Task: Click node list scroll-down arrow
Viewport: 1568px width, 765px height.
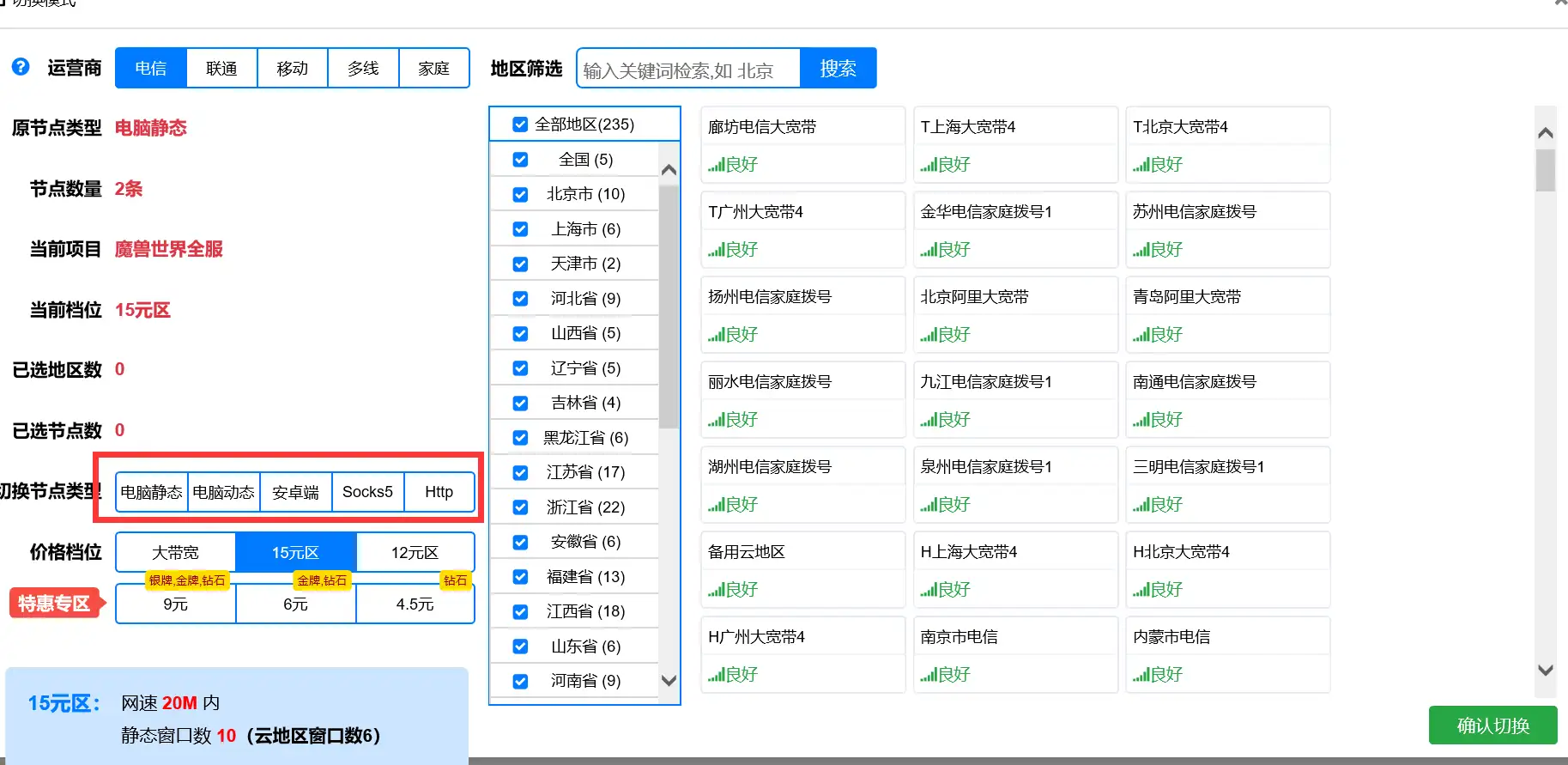Action: click(1545, 671)
